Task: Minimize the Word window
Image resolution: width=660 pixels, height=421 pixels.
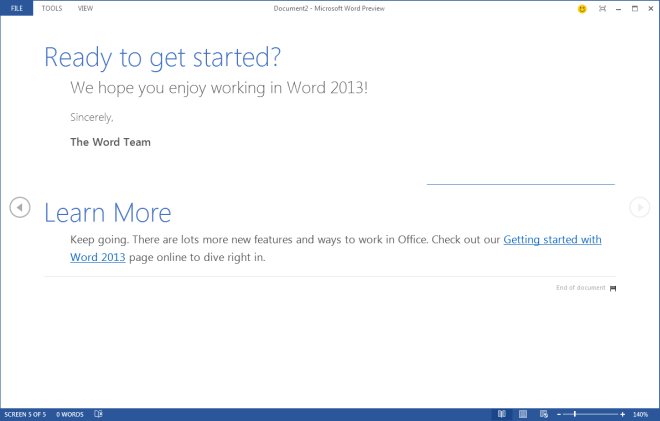Action: coord(618,8)
